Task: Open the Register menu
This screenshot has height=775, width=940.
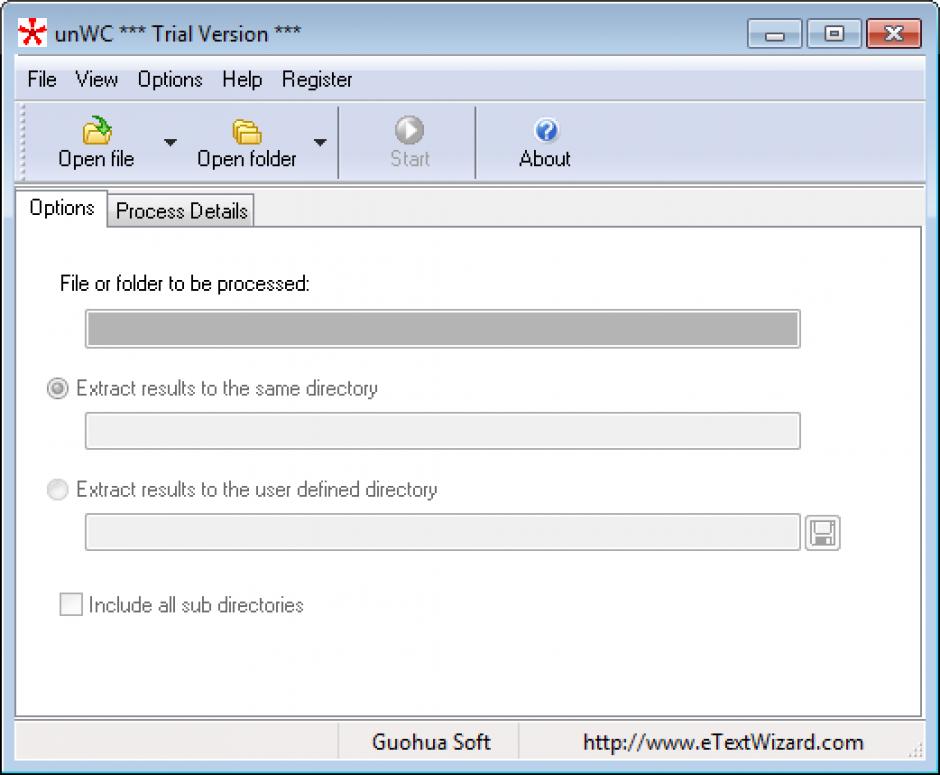Action: [x=317, y=80]
